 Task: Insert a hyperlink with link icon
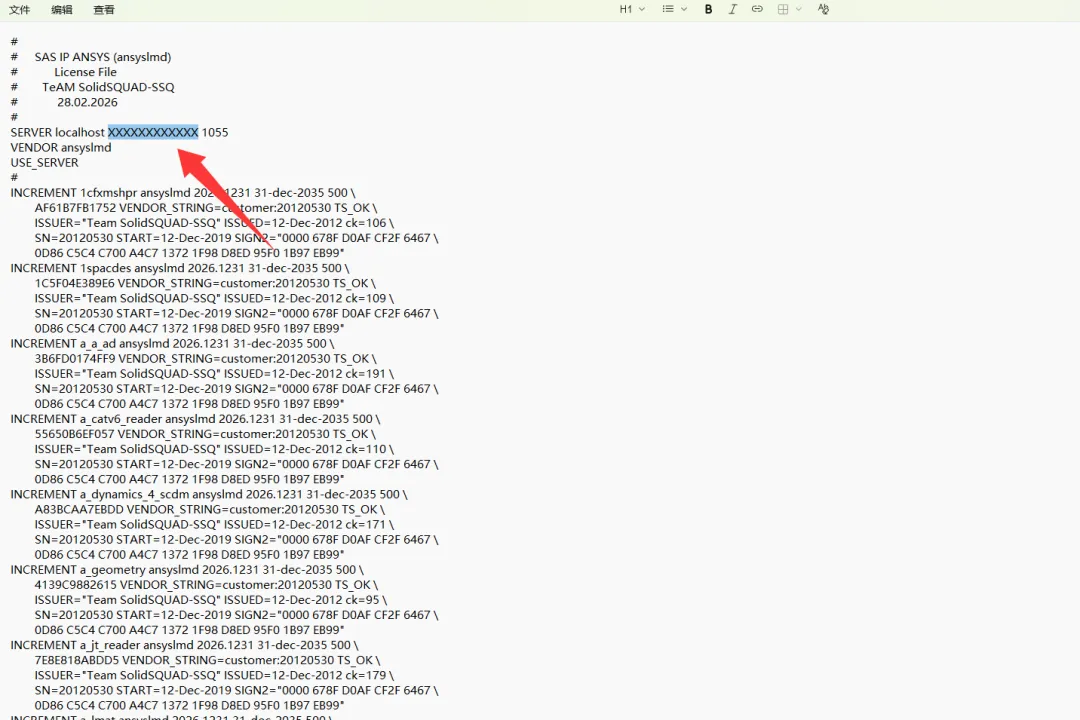[x=757, y=10]
